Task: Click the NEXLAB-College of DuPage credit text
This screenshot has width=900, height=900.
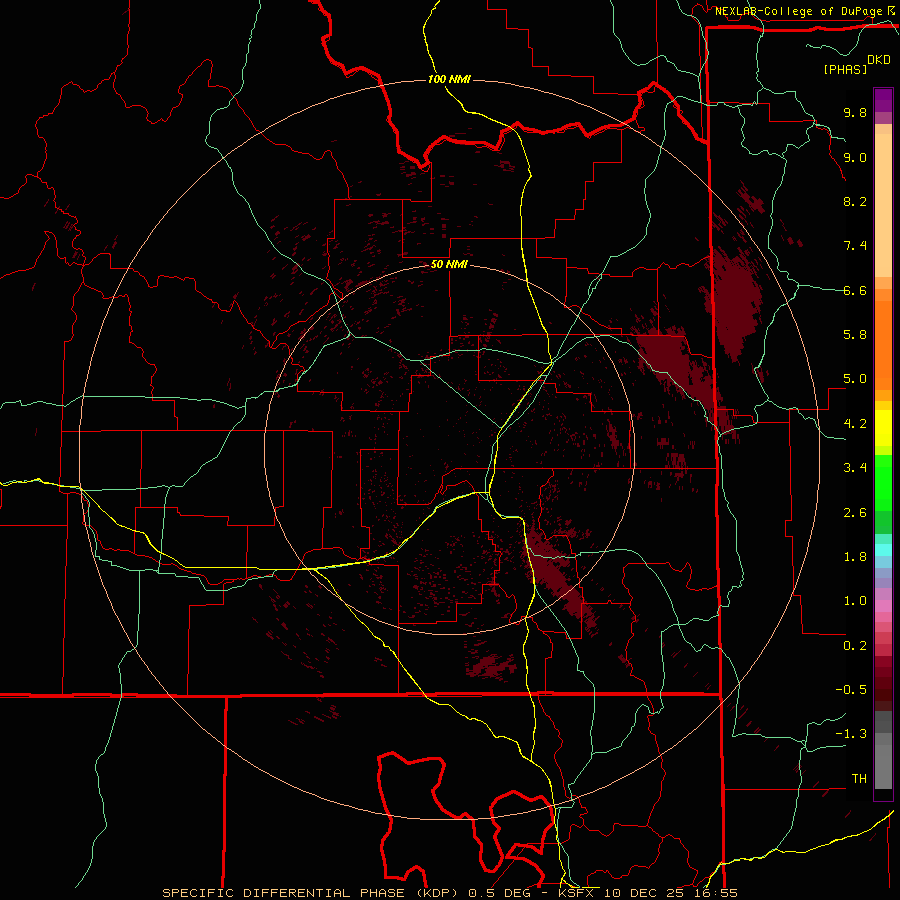Action: click(x=799, y=11)
